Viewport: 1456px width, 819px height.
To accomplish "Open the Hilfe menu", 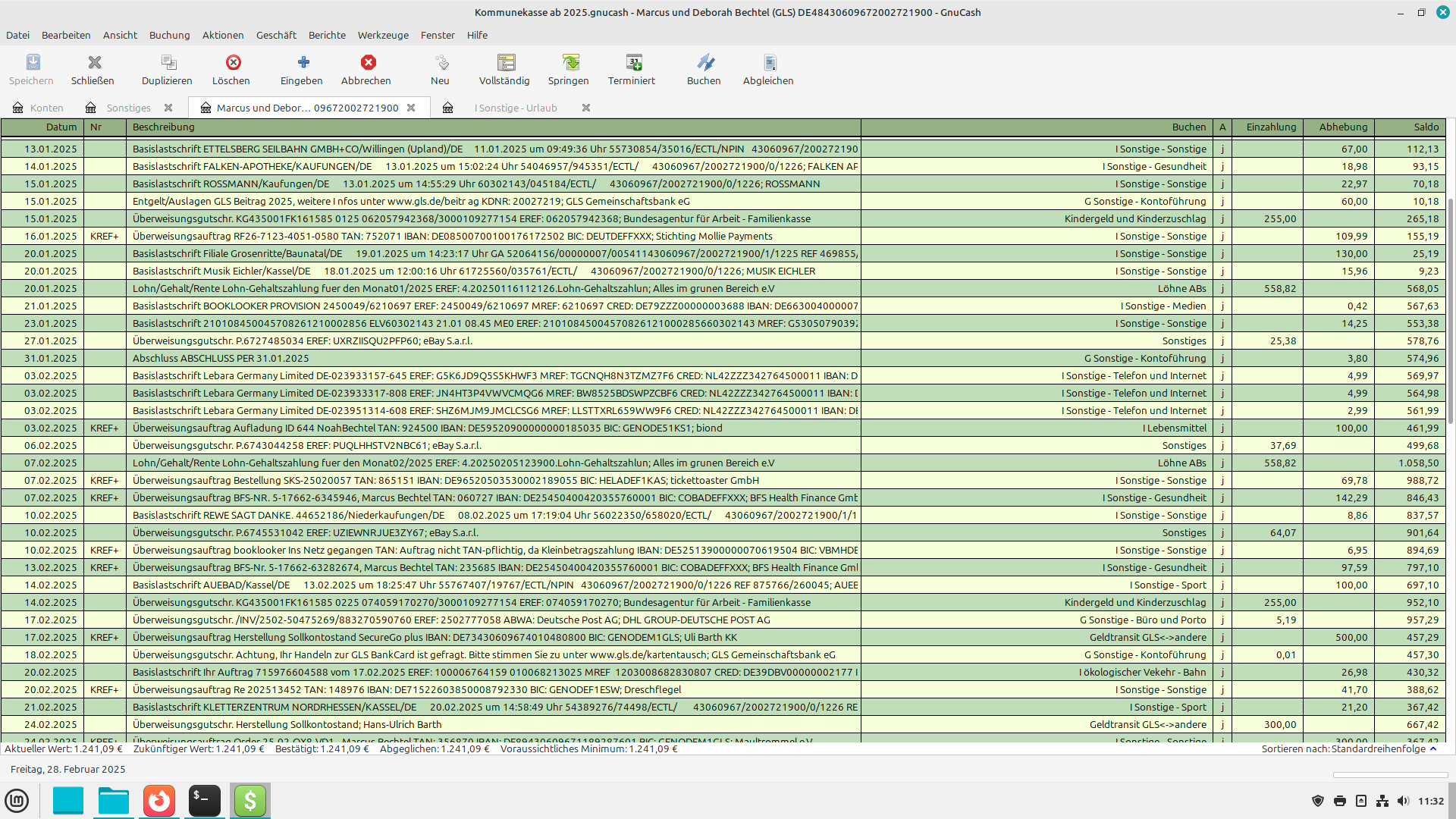I will click(x=477, y=35).
